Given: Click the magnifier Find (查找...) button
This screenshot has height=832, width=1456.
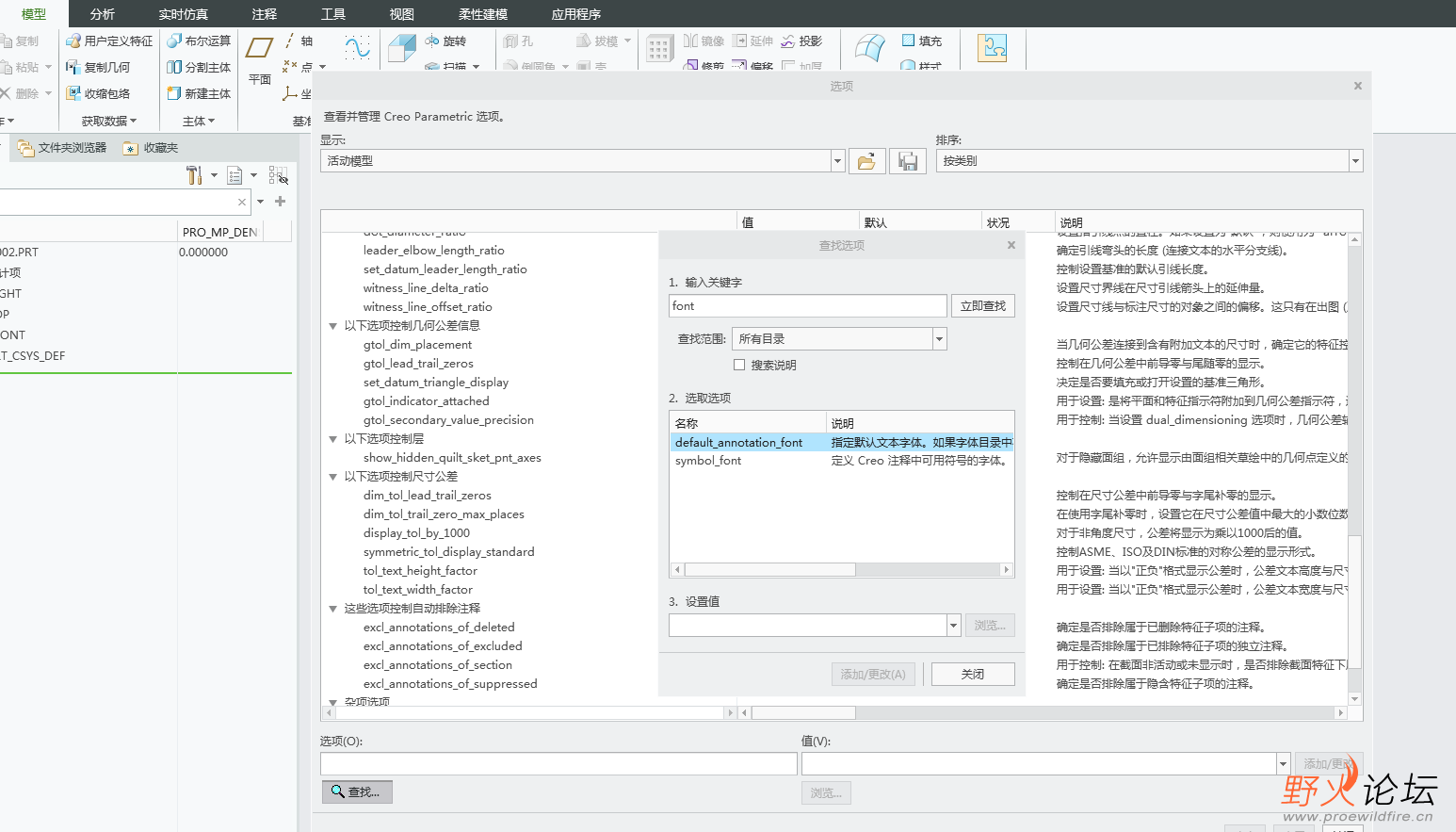Looking at the screenshot, I should pos(357,792).
